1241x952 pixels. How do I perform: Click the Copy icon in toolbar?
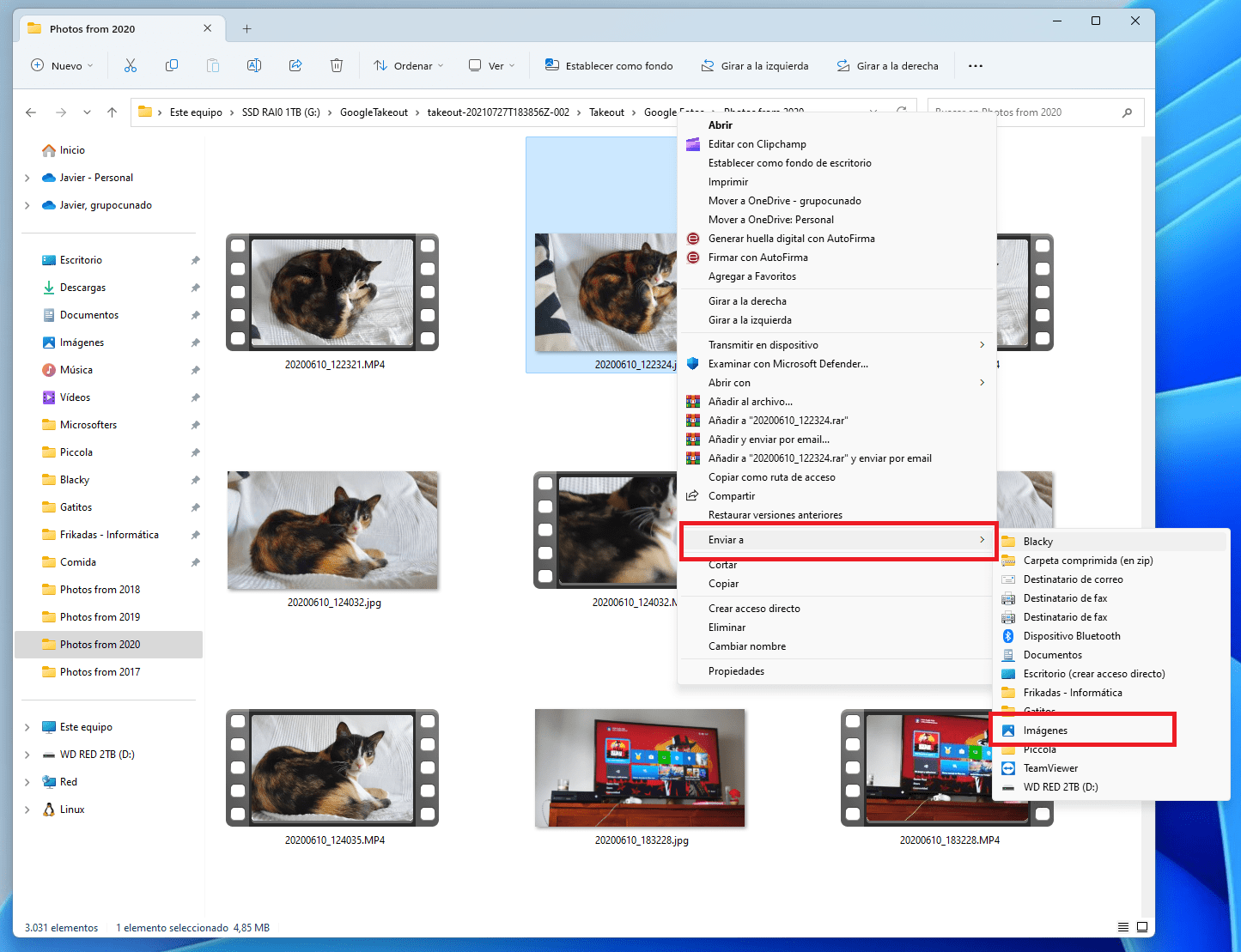(172, 65)
